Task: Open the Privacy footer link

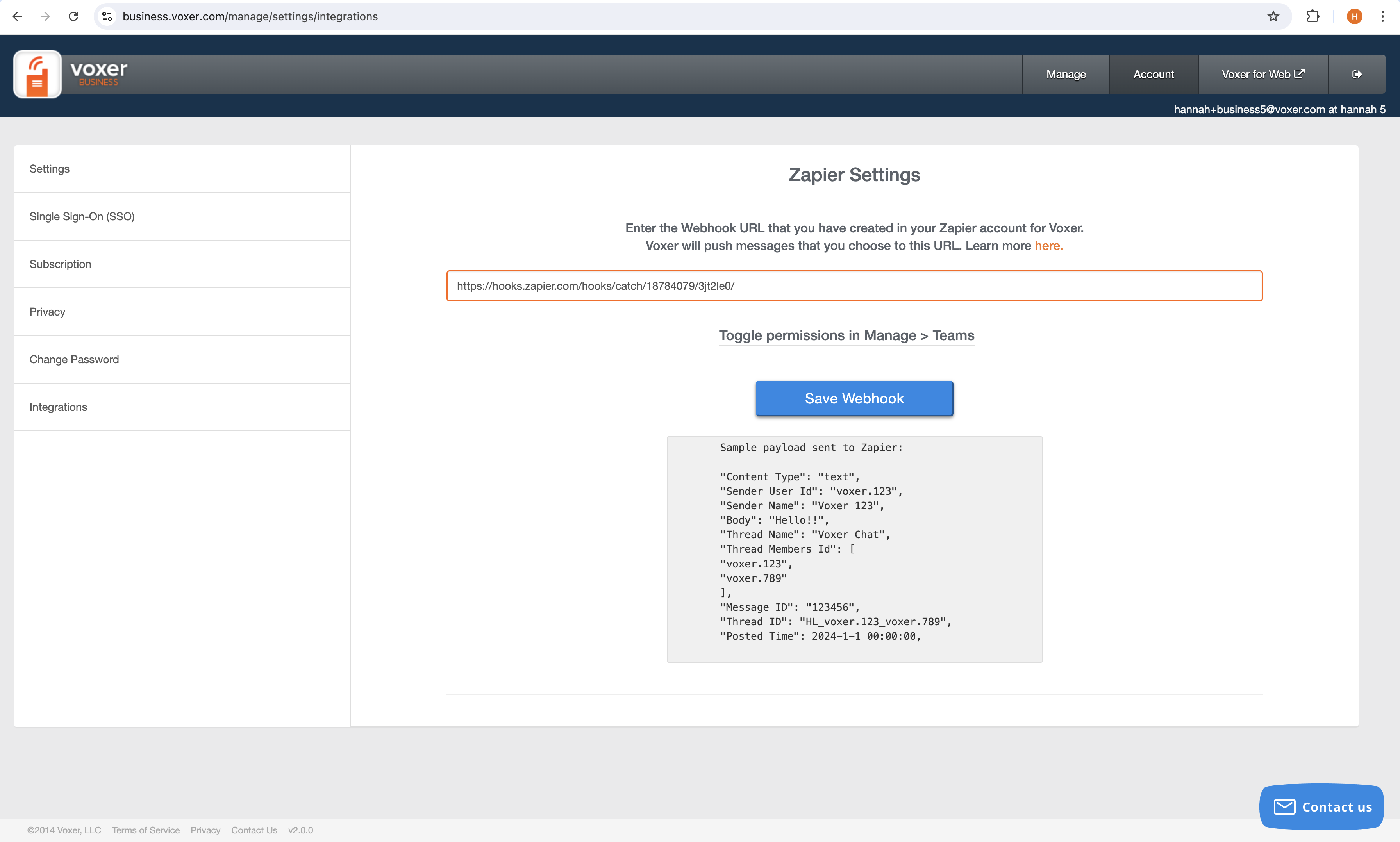Action: 205,830
